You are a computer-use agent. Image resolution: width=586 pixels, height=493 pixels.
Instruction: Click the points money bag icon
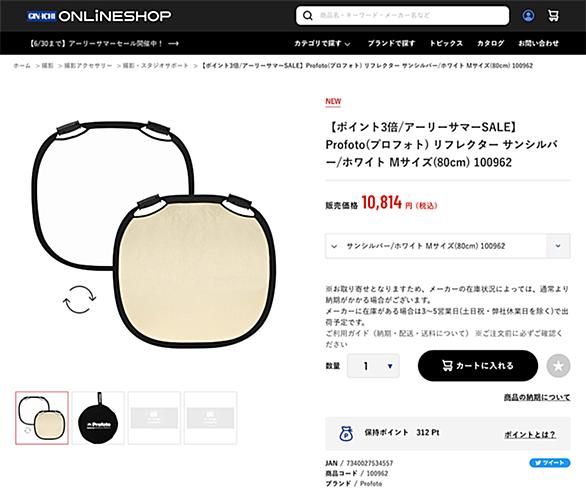(x=346, y=434)
